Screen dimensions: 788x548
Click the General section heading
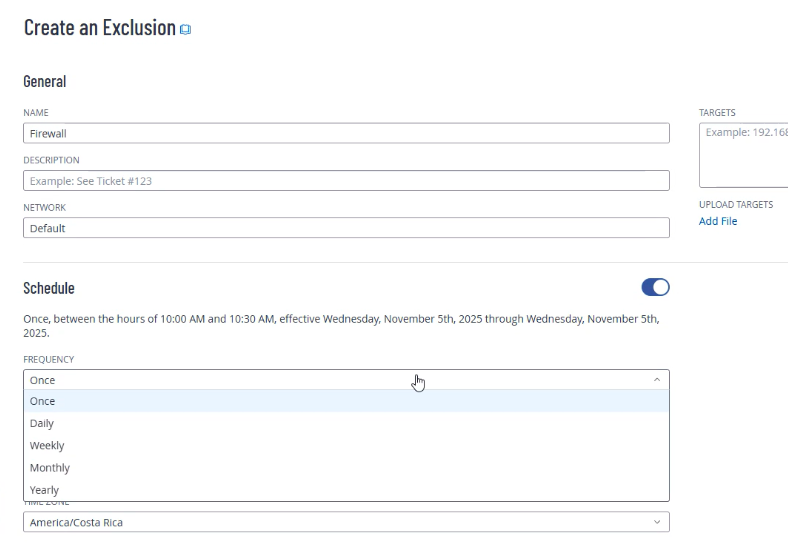click(x=45, y=82)
